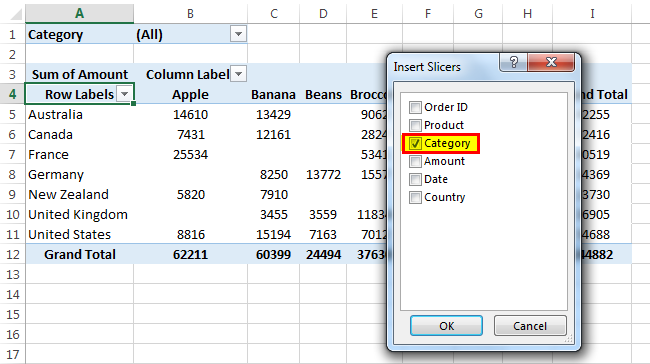Open the Category (All) filter dropdown
650x364 pixels.
coord(238,34)
